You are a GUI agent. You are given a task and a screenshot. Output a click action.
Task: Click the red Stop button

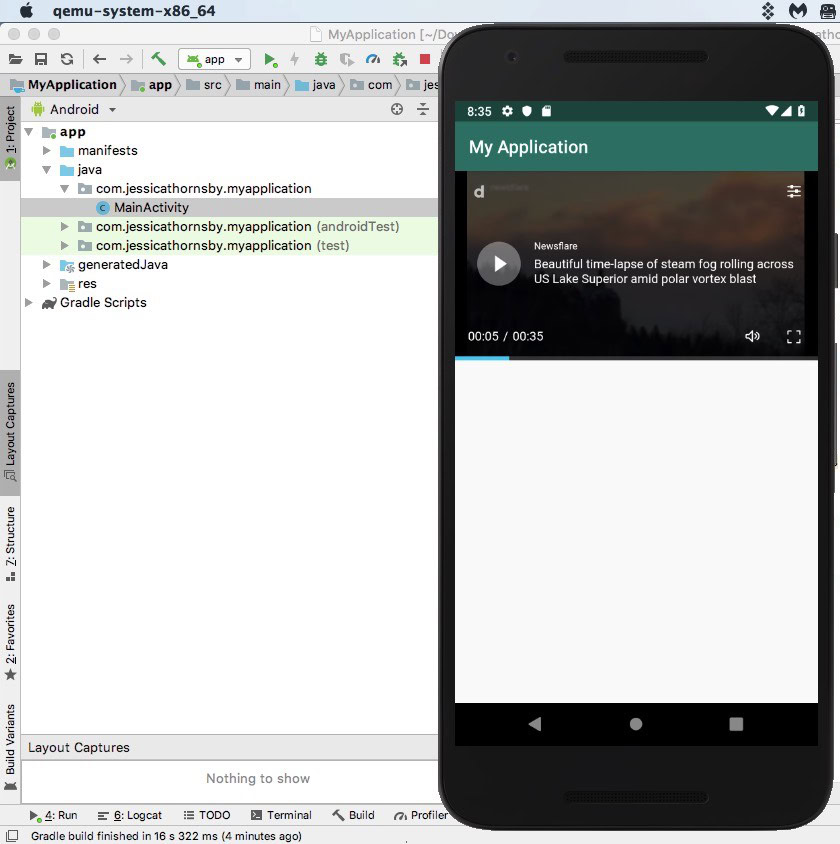(x=425, y=60)
